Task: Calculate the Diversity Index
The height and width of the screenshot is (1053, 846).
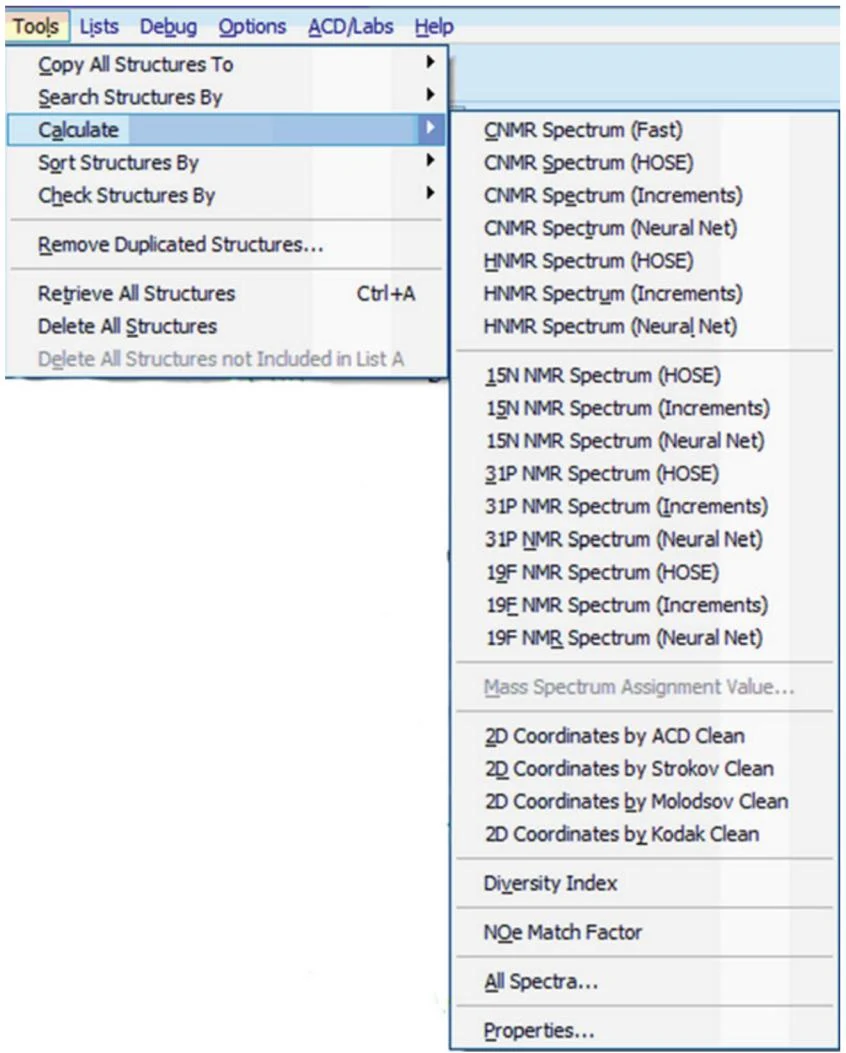Action: [x=645, y=883]
